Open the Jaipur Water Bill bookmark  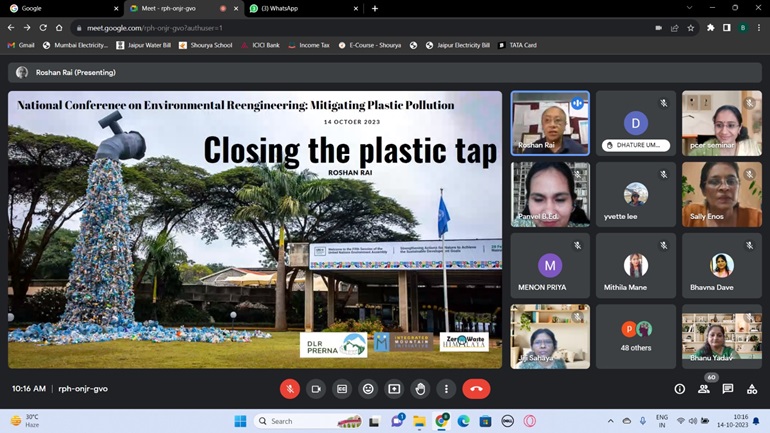pos(143,45)
